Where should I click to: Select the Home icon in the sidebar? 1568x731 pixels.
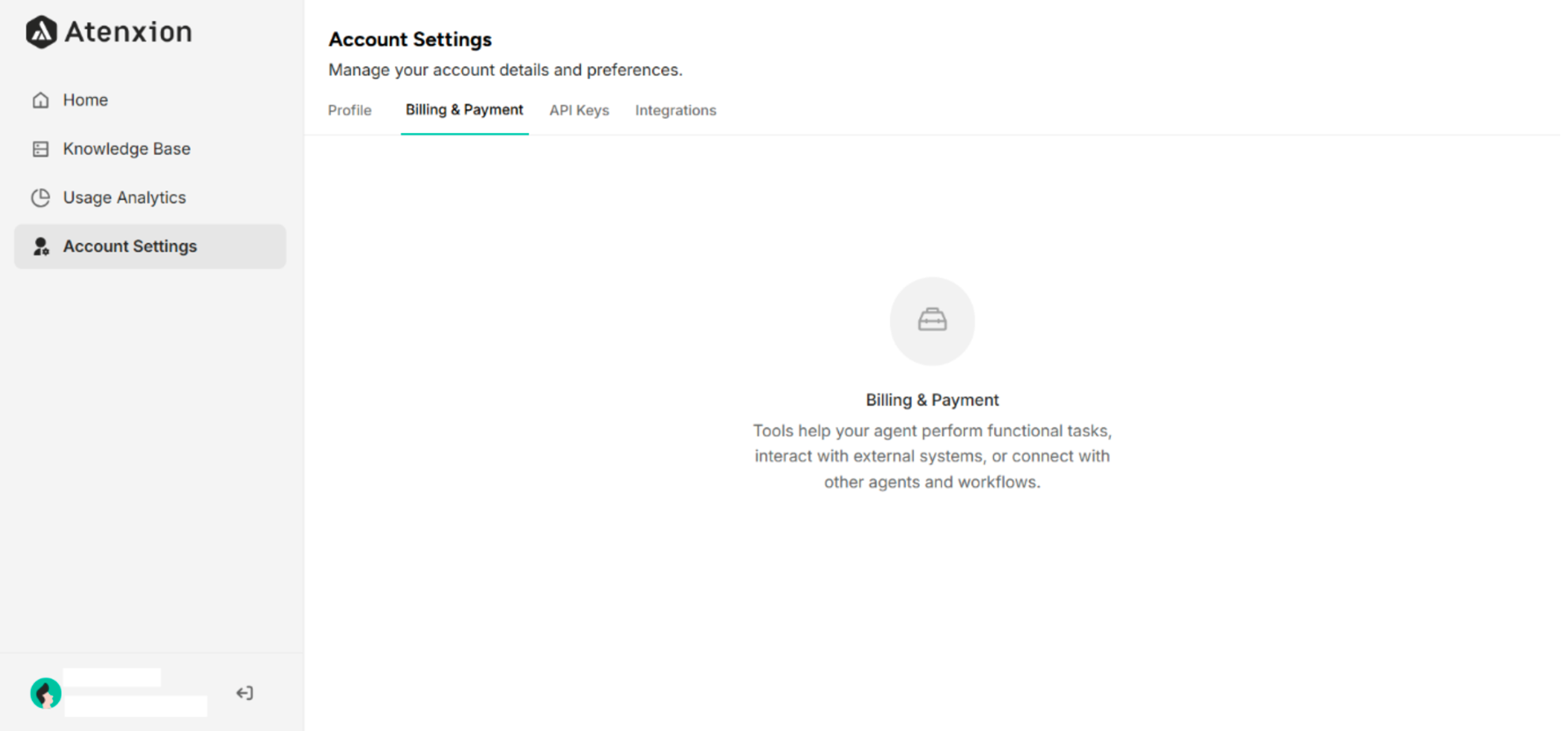pos(40,100)
